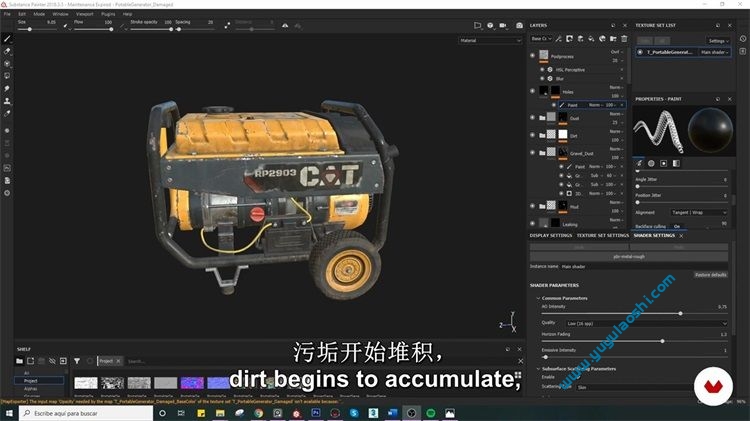
Task: Open the Material viewport mode dropdown
Action: (490, 41)
